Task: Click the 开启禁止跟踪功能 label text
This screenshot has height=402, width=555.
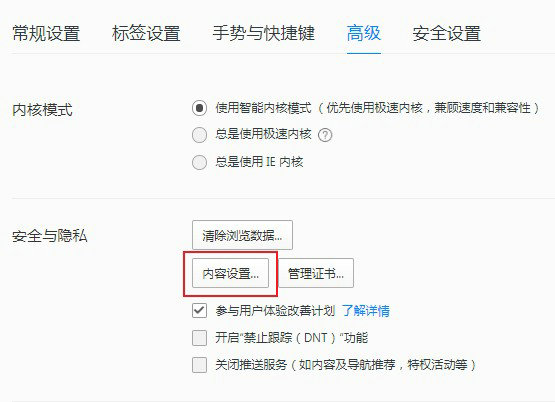Action: point(291,338)
